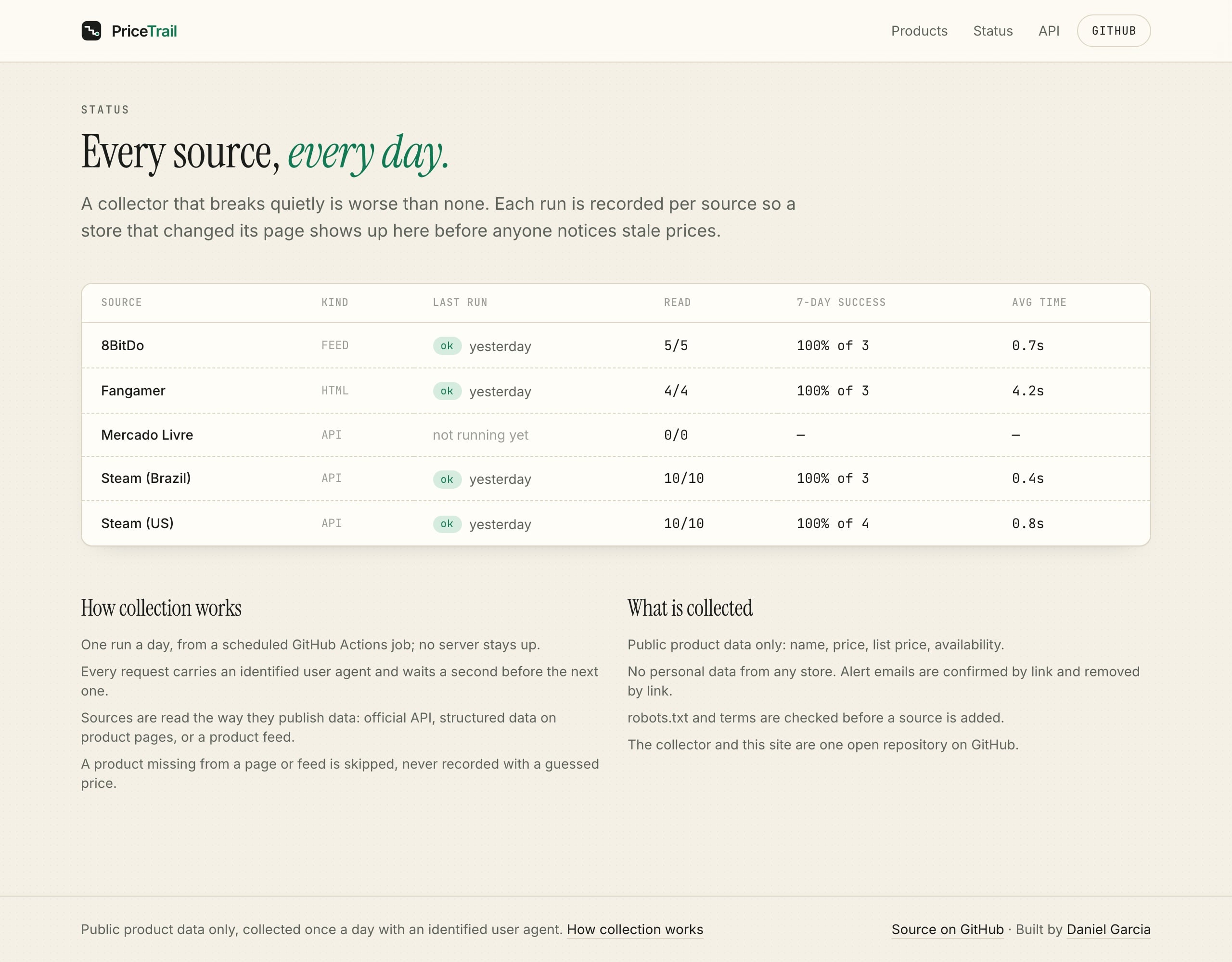Click the 0/0 read value
Screen dimensions: 1232x962
click(x=676, y=435)
